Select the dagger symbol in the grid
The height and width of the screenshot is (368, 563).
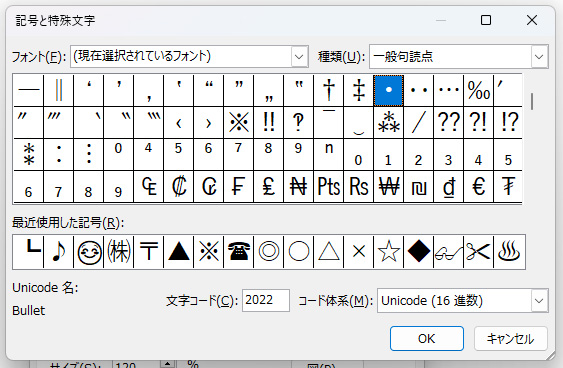tap(329, 90)
